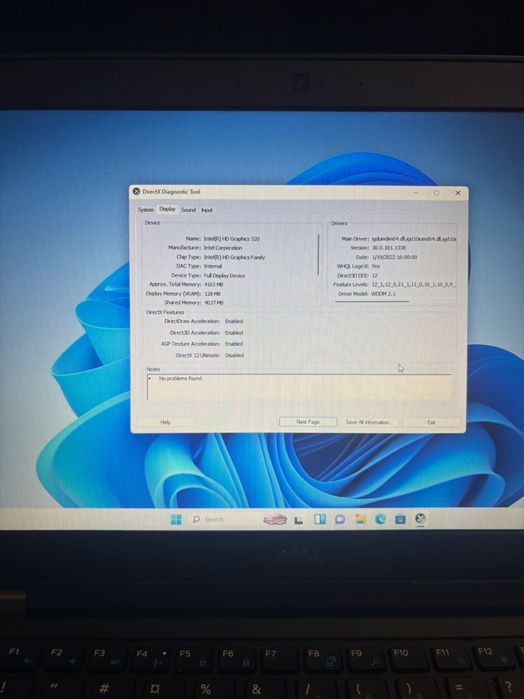Click the Intel Corporation manufacturer value

(223, 248)
